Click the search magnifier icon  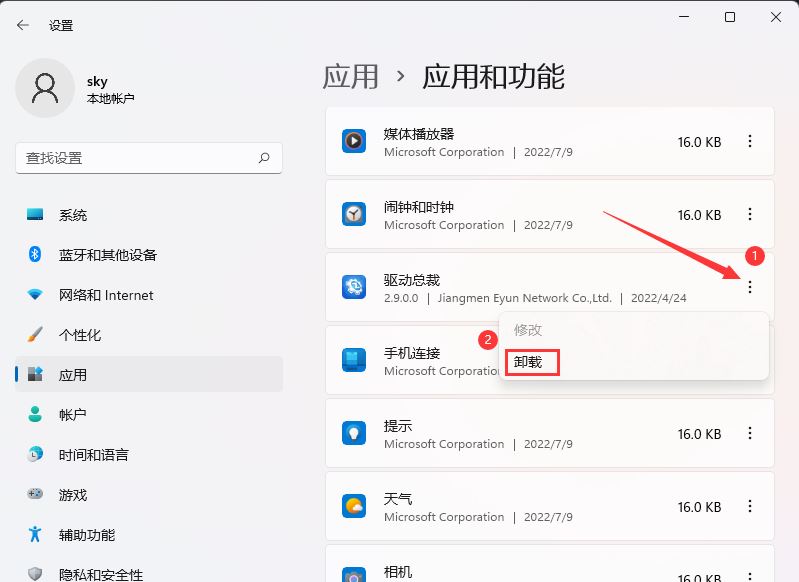click(264, 158)
